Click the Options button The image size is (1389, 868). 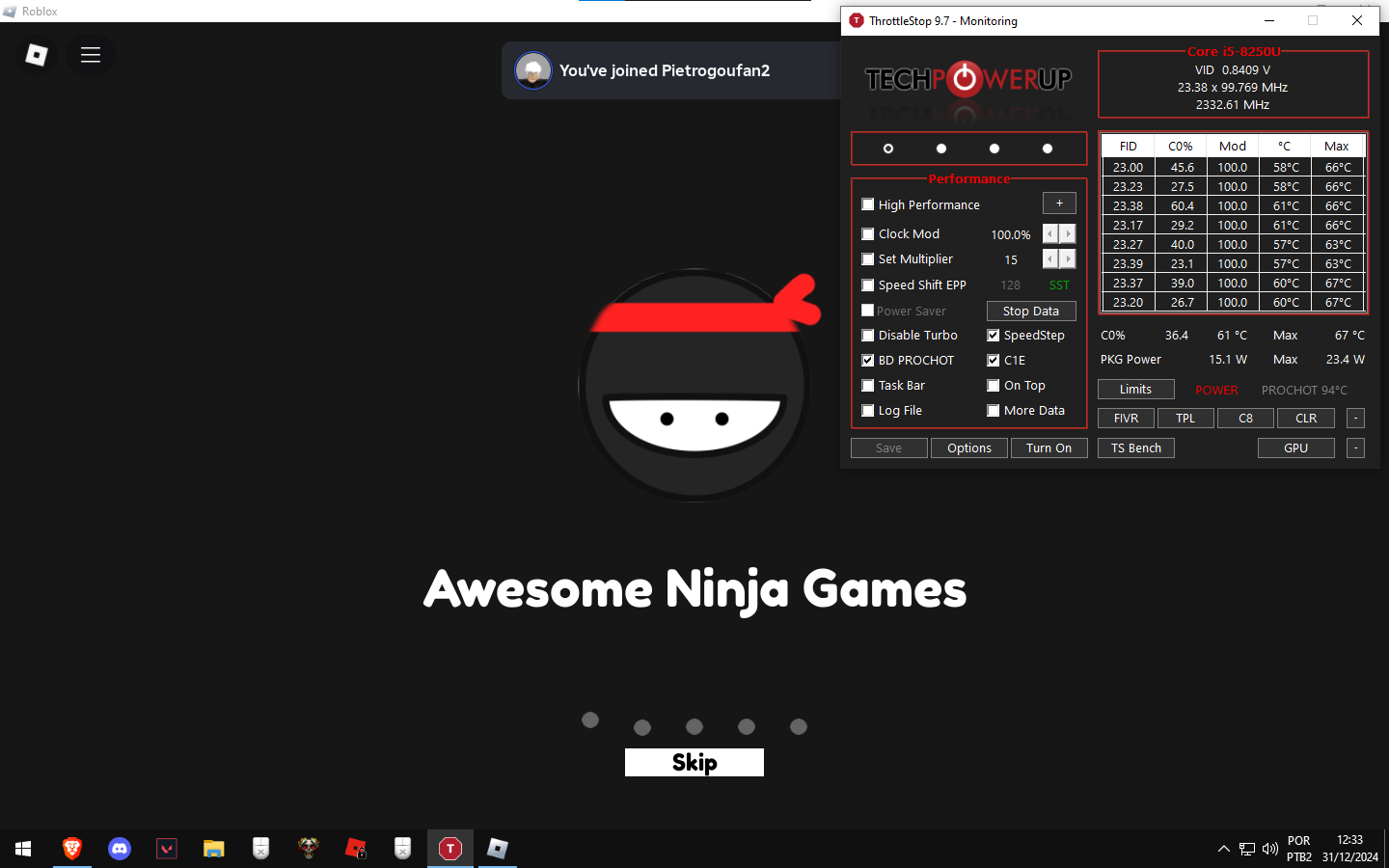969,448
